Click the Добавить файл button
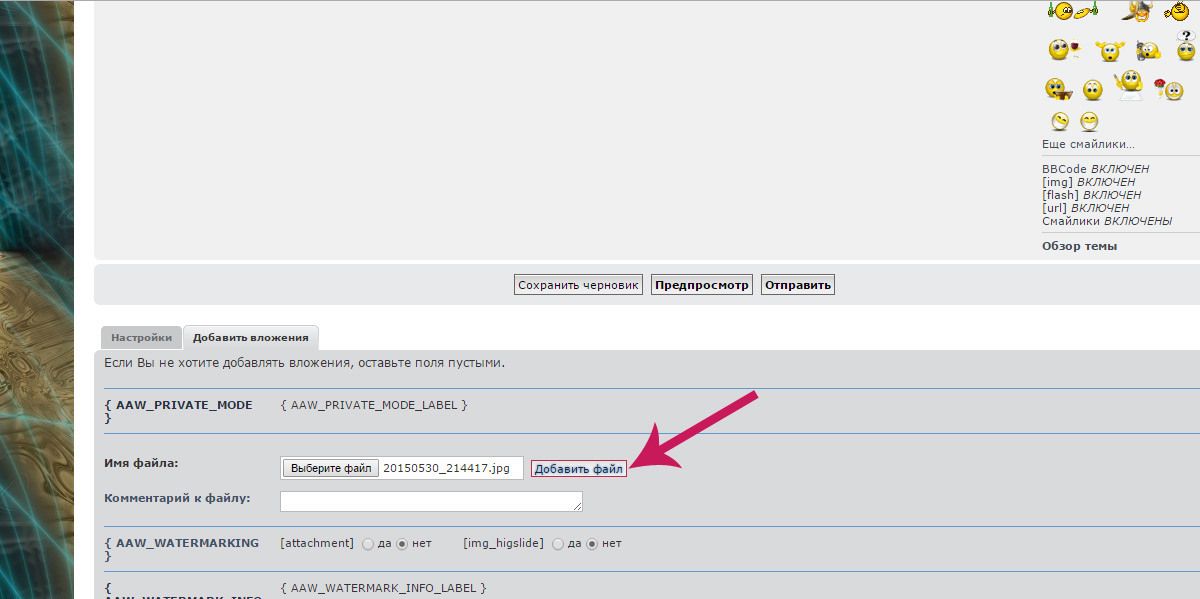 tap(579, 469)
